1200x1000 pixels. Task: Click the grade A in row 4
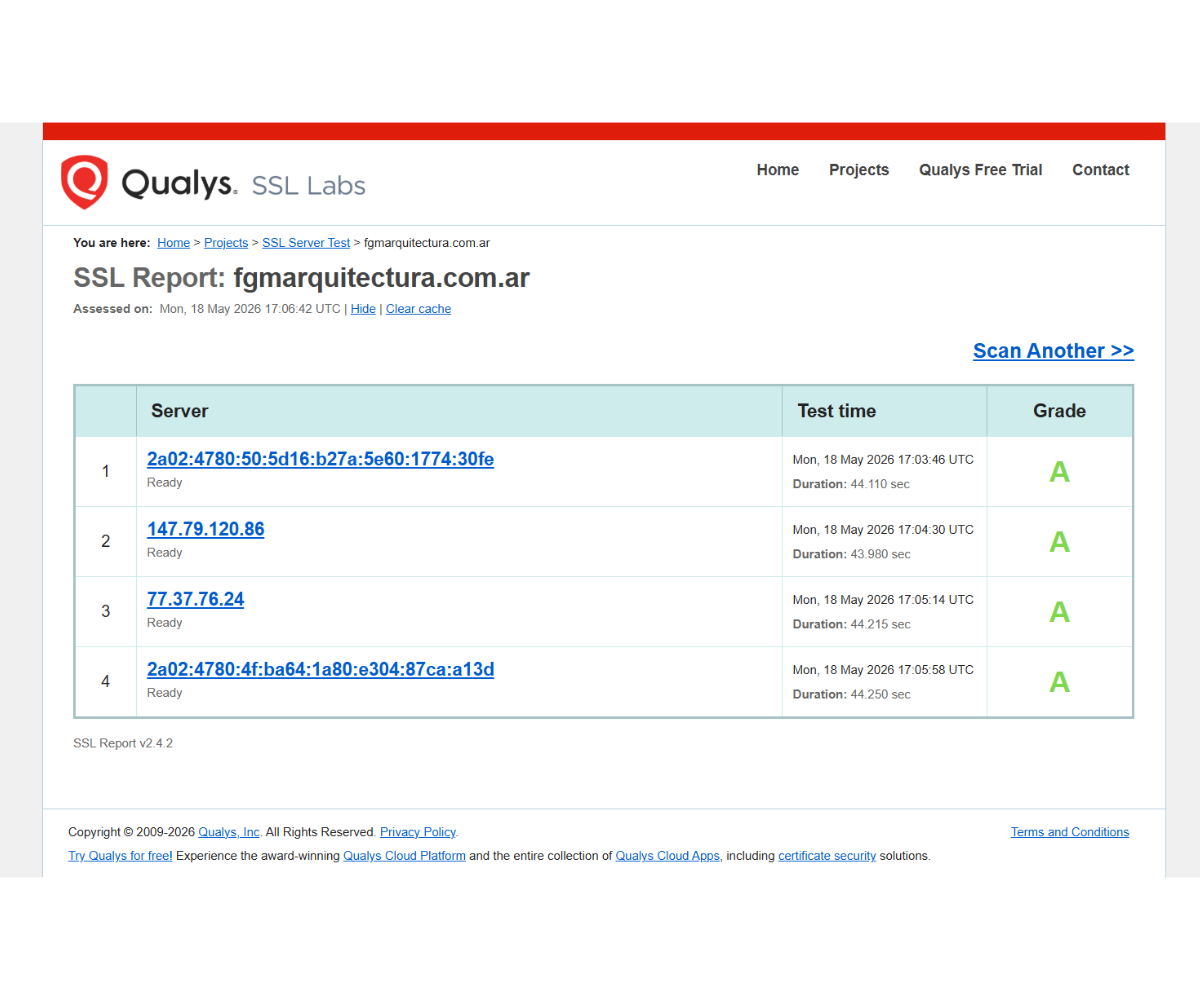[x=1059, y=682]
